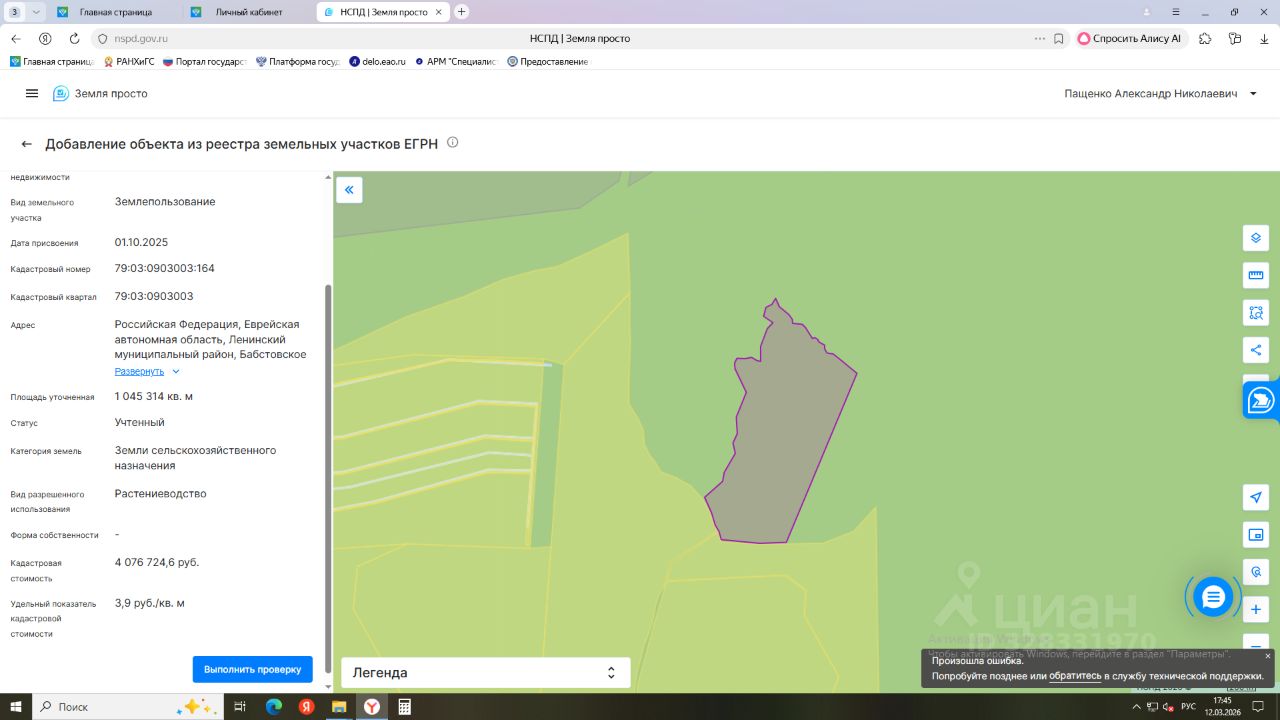Expand the tab group list chevron
Viewport: 1280px width, 720px height.
pos(37,12)
